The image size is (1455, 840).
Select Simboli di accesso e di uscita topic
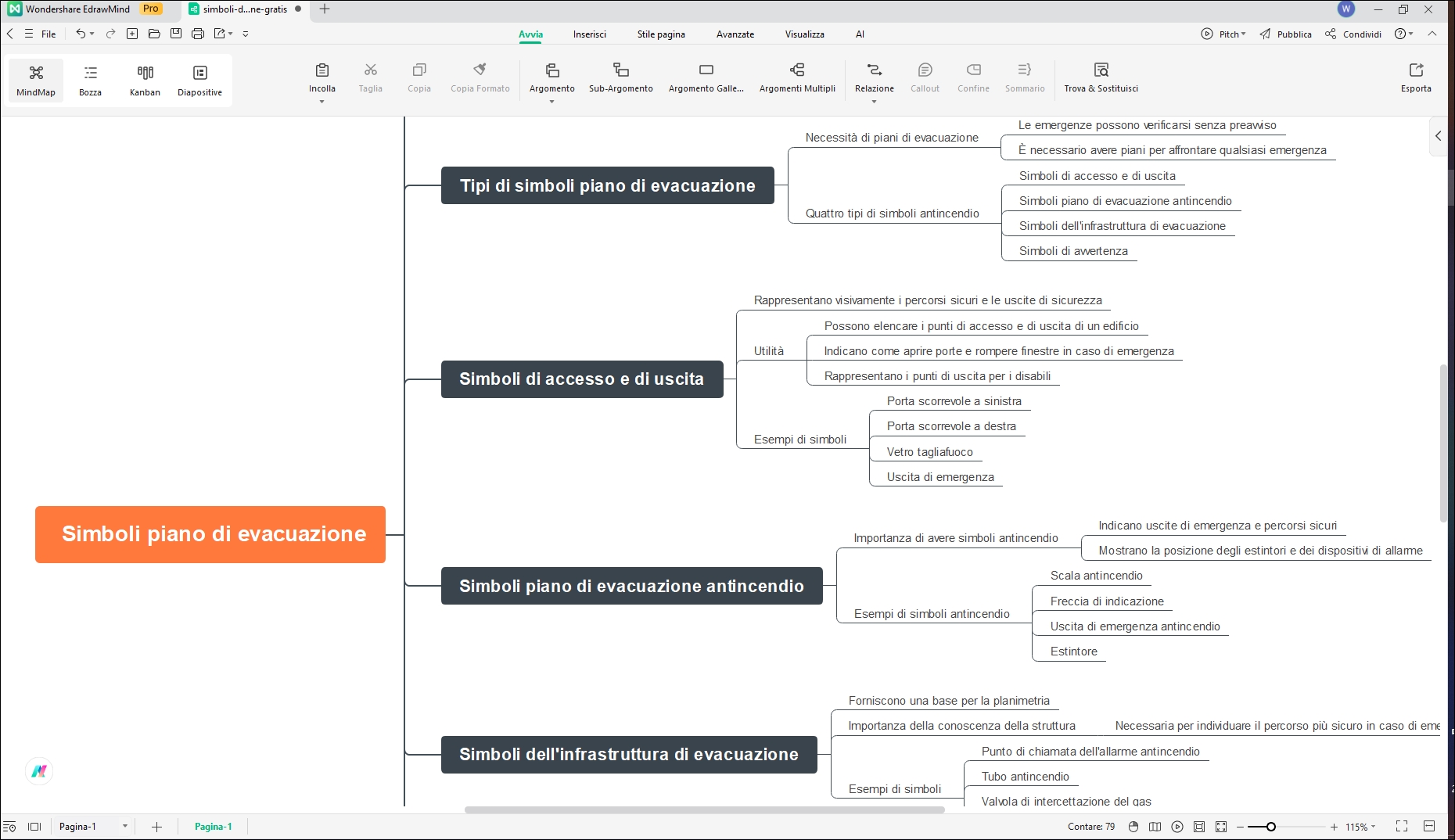(x=582, y=379)
